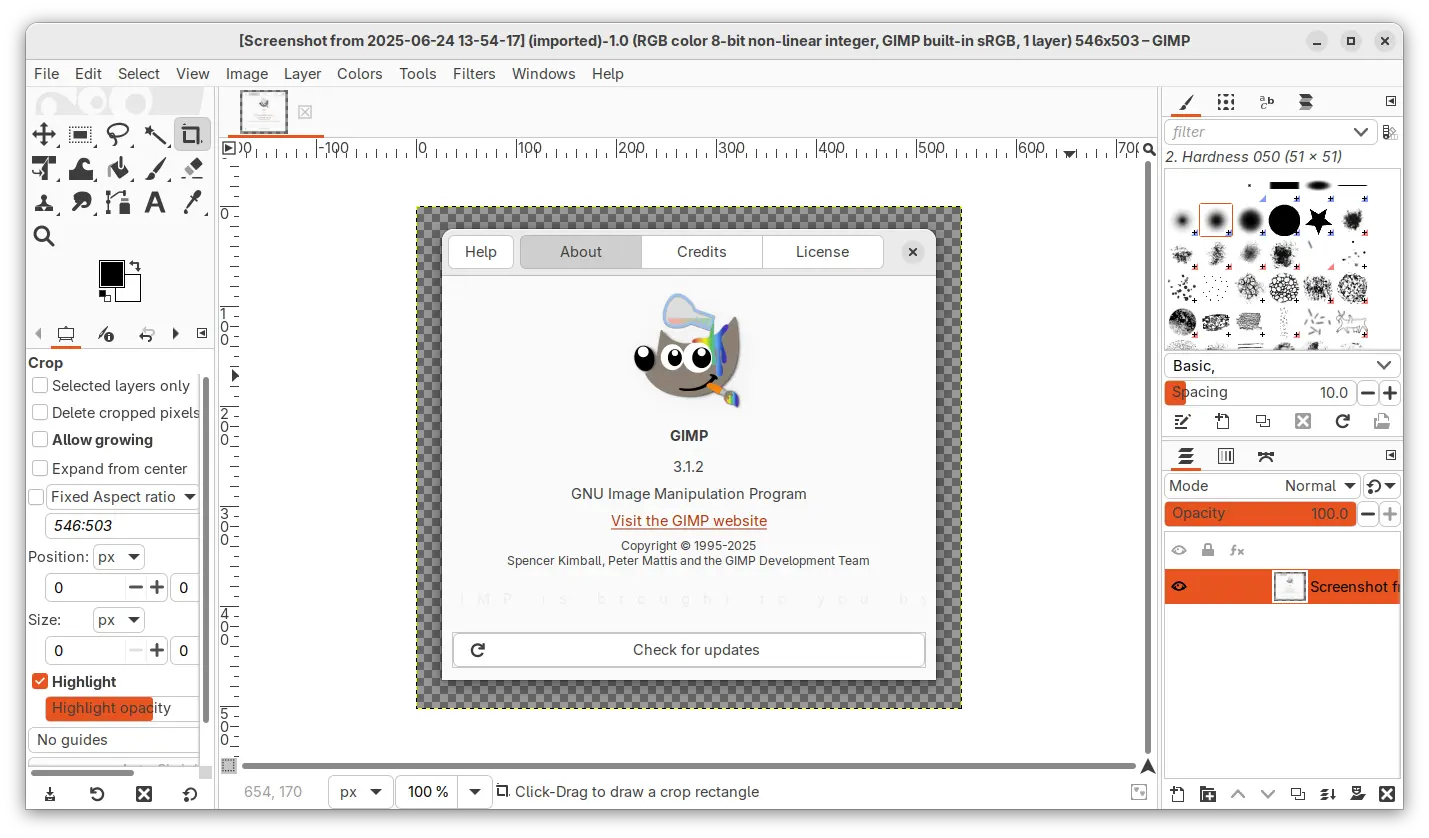Open the Windows menu
1429x838 pixels.
543,74
